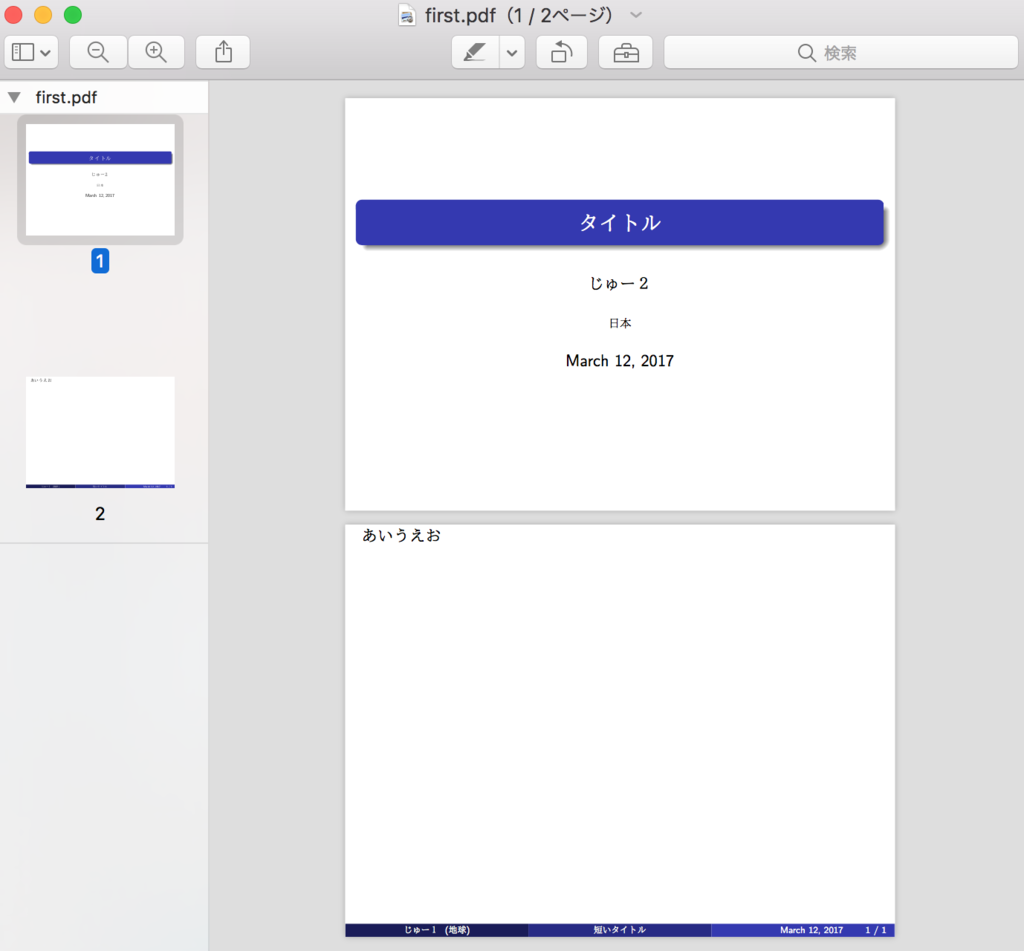Click footer date March 12, 2017

[811, 930]
